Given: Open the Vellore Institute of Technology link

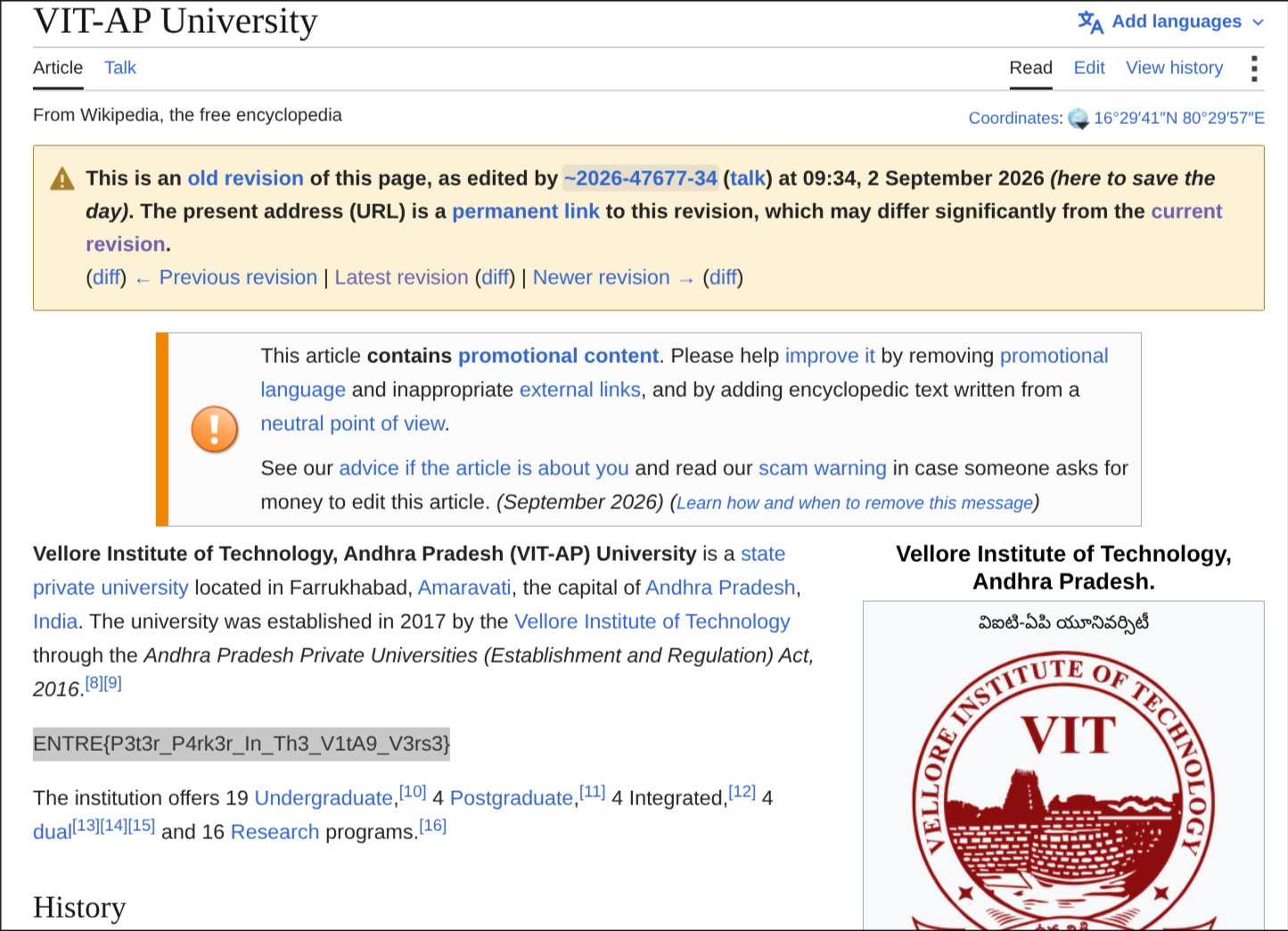Looking at the screenshot, I should (x=652, y=622).
